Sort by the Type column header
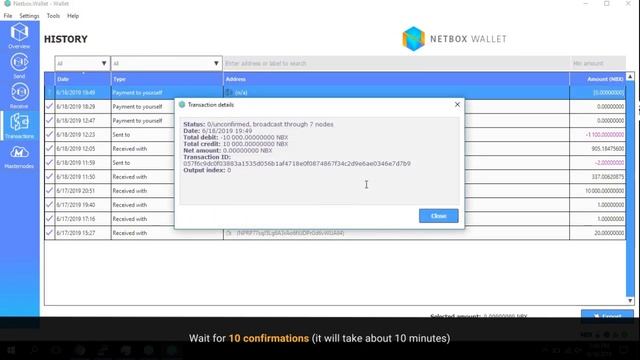640x360 pixels. pos(167,79)
